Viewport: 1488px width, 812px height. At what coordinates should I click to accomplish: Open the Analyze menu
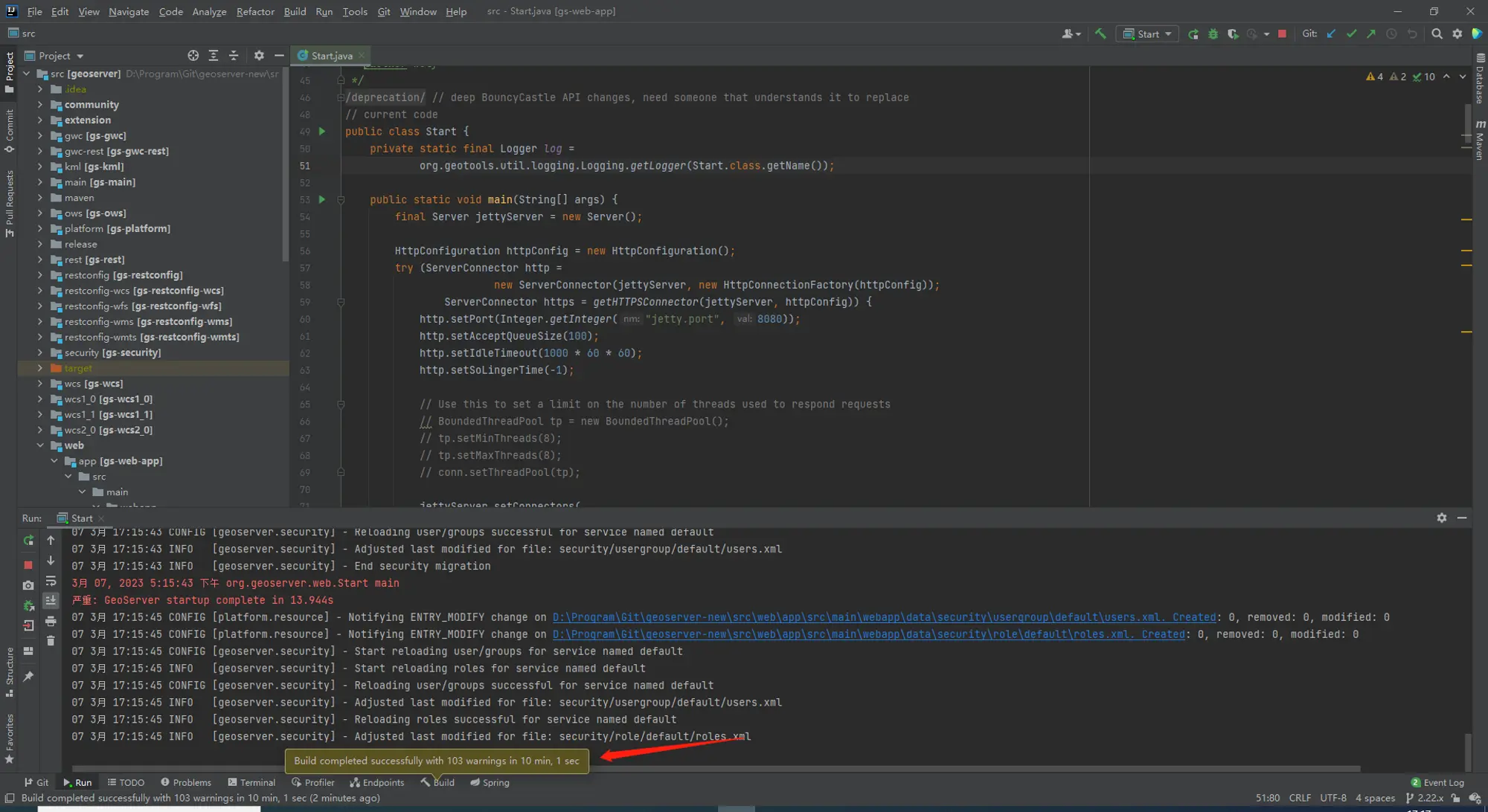pos(209,11)
